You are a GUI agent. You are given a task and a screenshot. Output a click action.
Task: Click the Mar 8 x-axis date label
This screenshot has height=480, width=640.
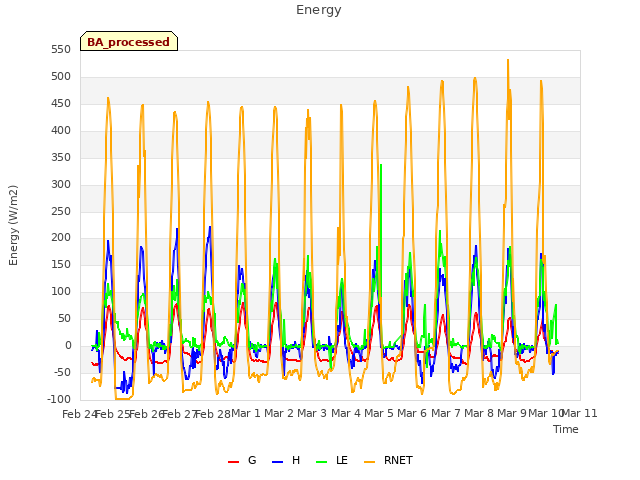click(x=479, y=414)
